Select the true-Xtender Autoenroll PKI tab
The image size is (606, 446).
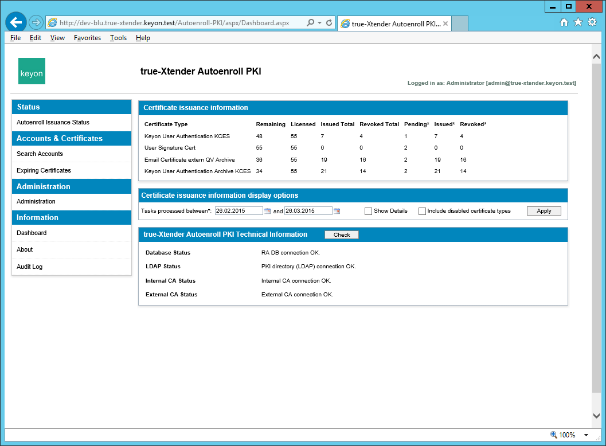(x=394, y=24)
